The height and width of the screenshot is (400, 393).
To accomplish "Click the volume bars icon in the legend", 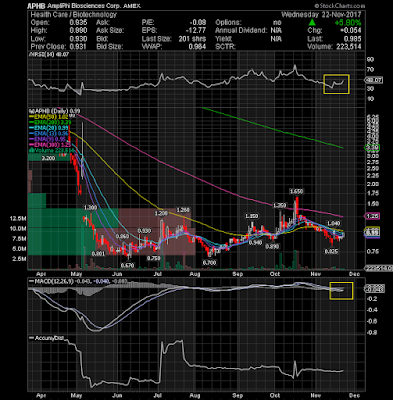I will [30, 150].
